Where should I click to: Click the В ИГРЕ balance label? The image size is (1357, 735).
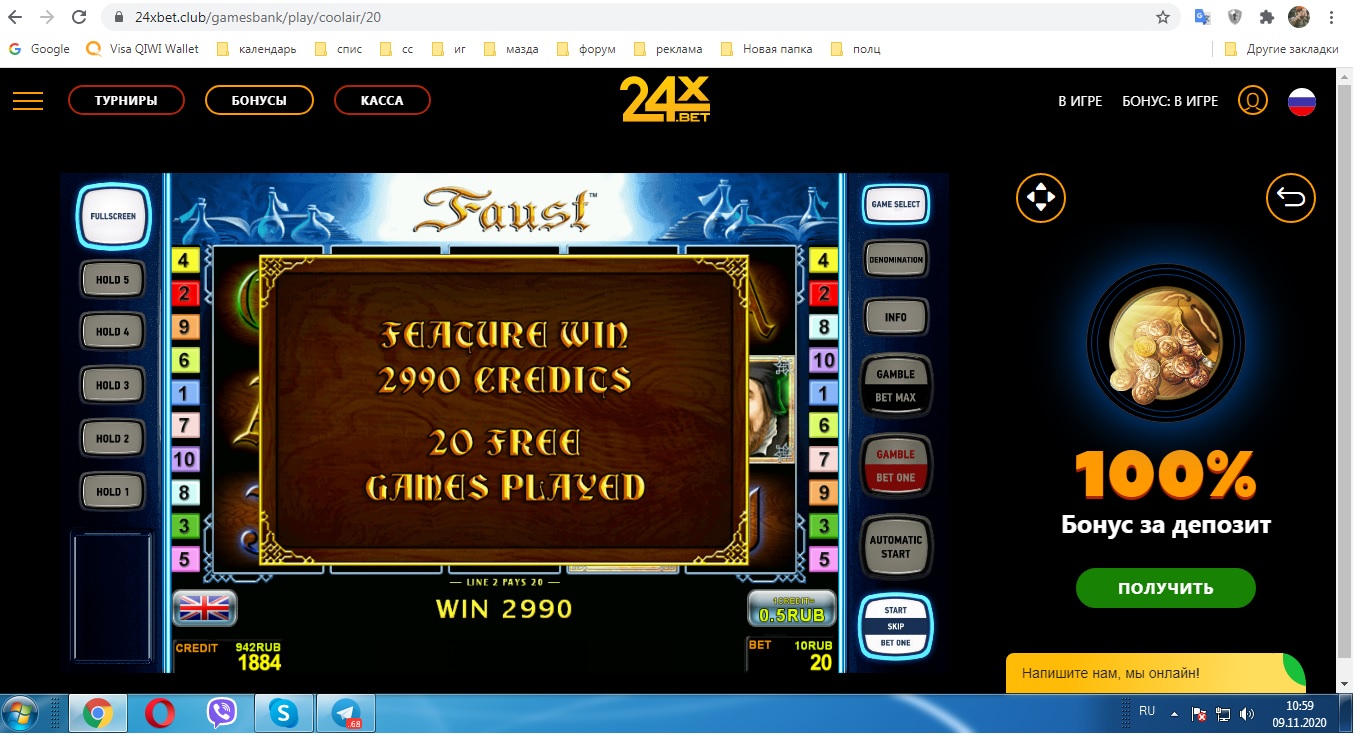pos(1080,101)
